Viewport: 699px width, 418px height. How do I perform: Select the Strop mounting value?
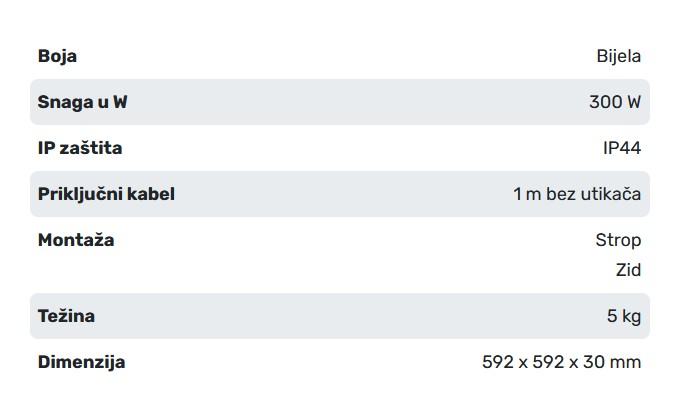pos(618,240)
